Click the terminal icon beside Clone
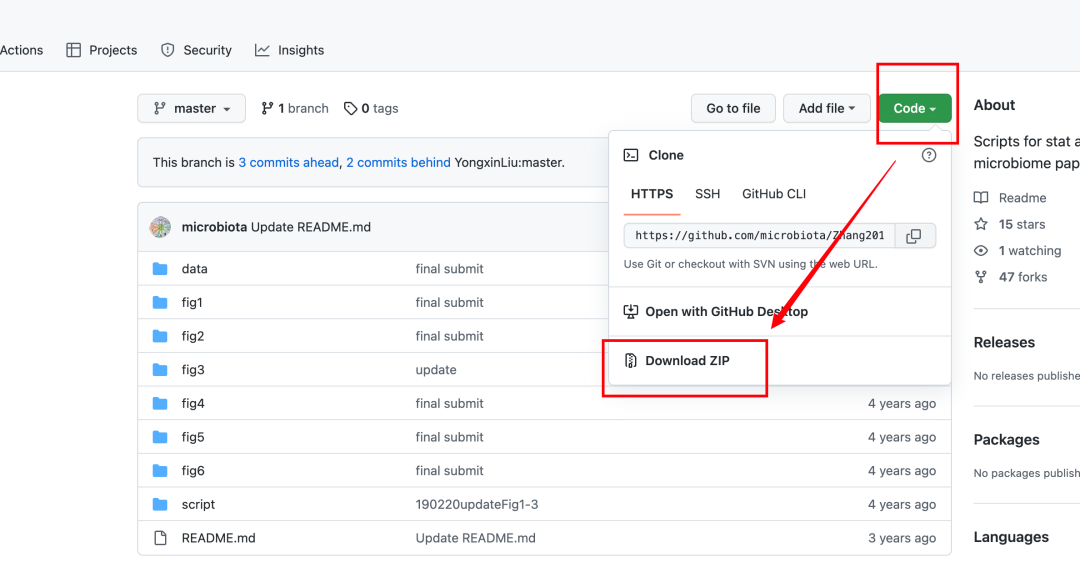The image size is (1080, 562). pyautogui.click(x=631, y=155)
